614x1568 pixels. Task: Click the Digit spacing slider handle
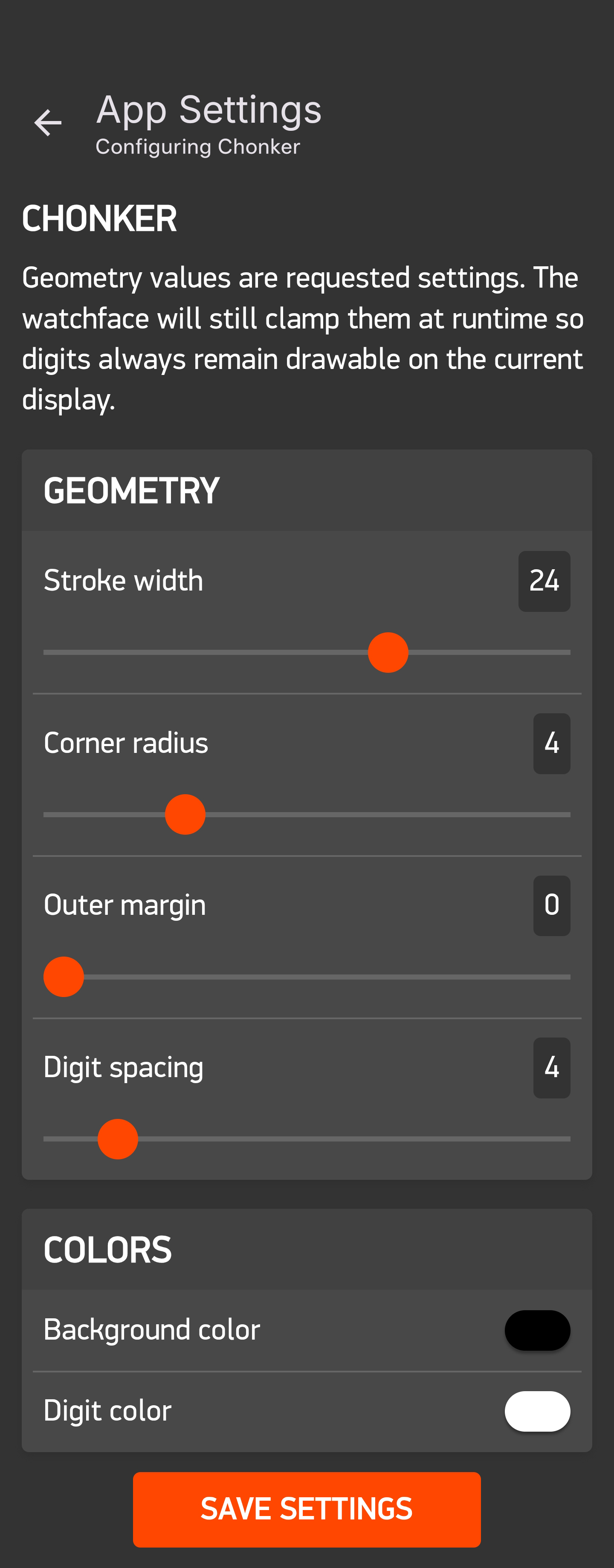118,1139
